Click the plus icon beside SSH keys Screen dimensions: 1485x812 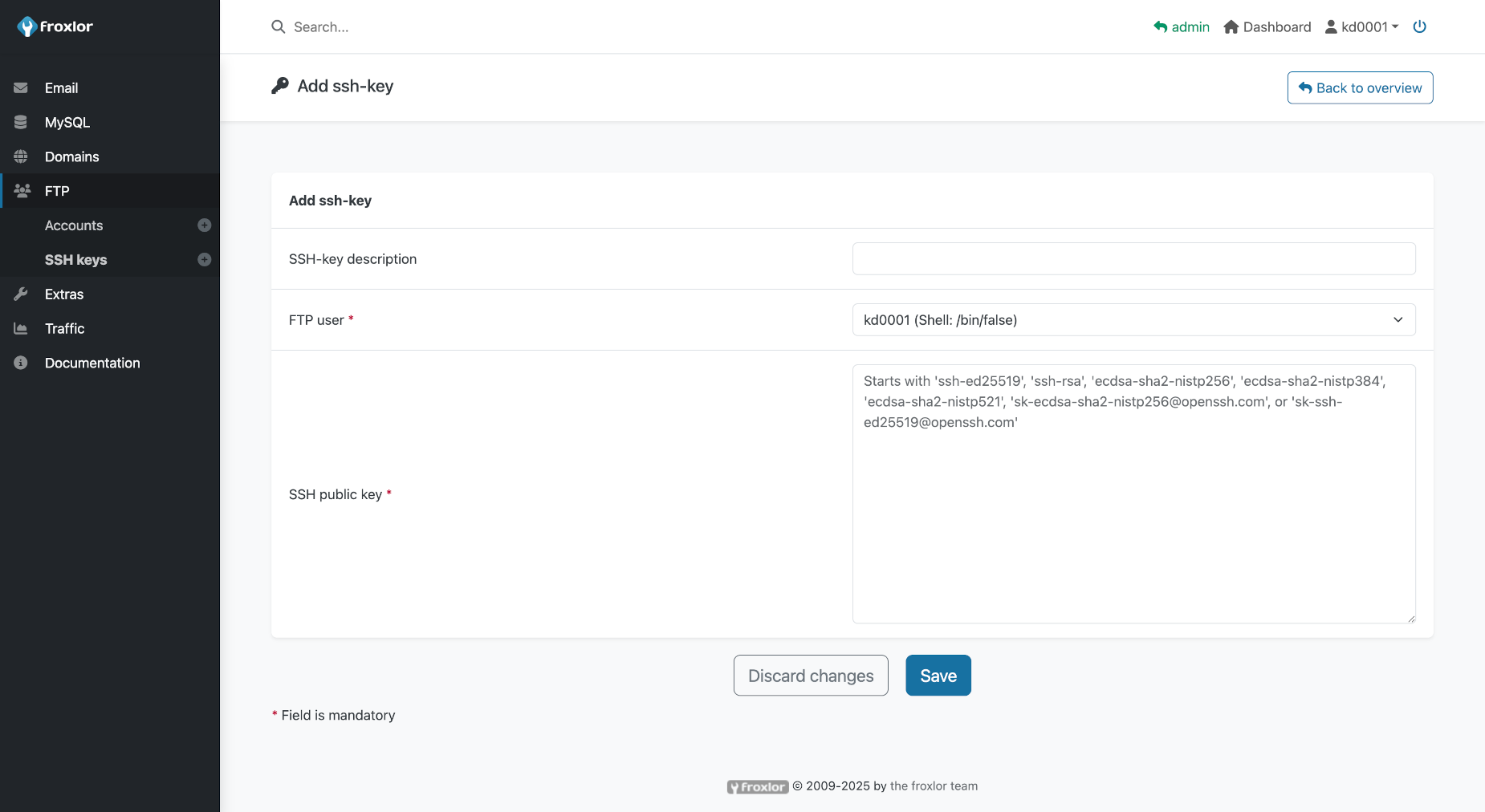[205, 259]
